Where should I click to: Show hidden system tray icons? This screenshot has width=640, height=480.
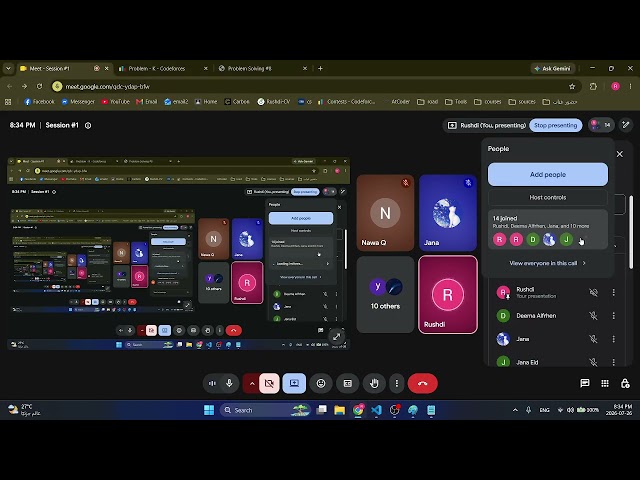[515, 410]
